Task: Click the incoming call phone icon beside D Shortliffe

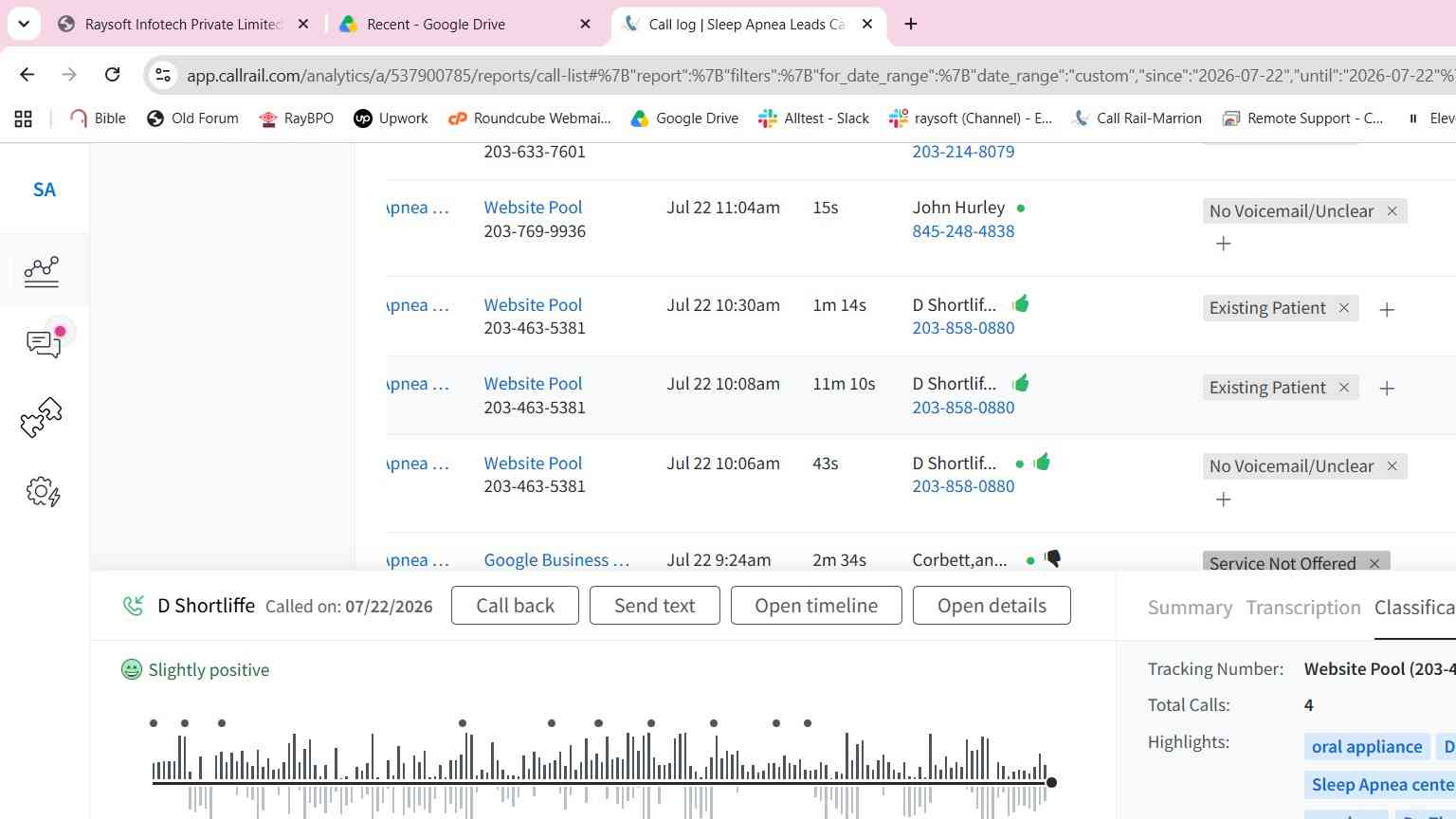Action: pos(134,606)
